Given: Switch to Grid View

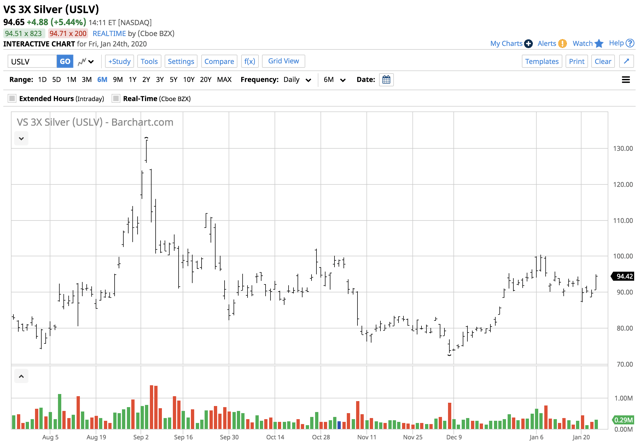Looking at the screenshot, I should pos(284,61).
